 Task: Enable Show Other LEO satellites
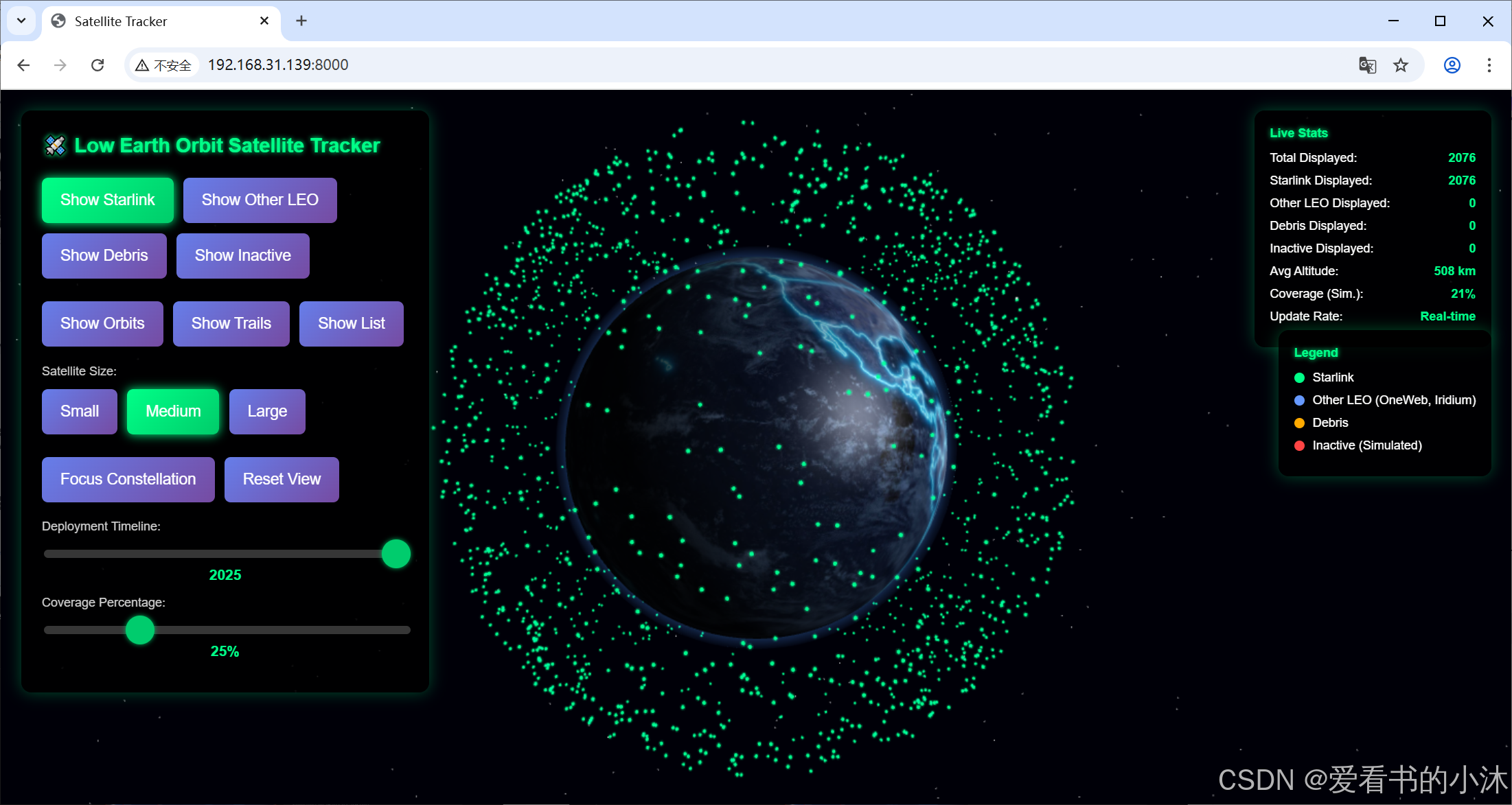[260, 200]
